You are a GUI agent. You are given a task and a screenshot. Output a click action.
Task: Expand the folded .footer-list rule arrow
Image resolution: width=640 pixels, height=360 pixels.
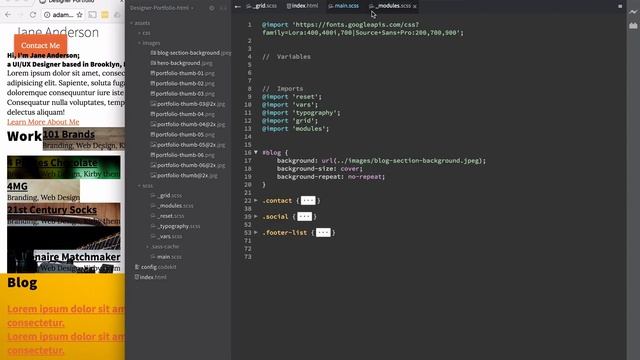256,232
